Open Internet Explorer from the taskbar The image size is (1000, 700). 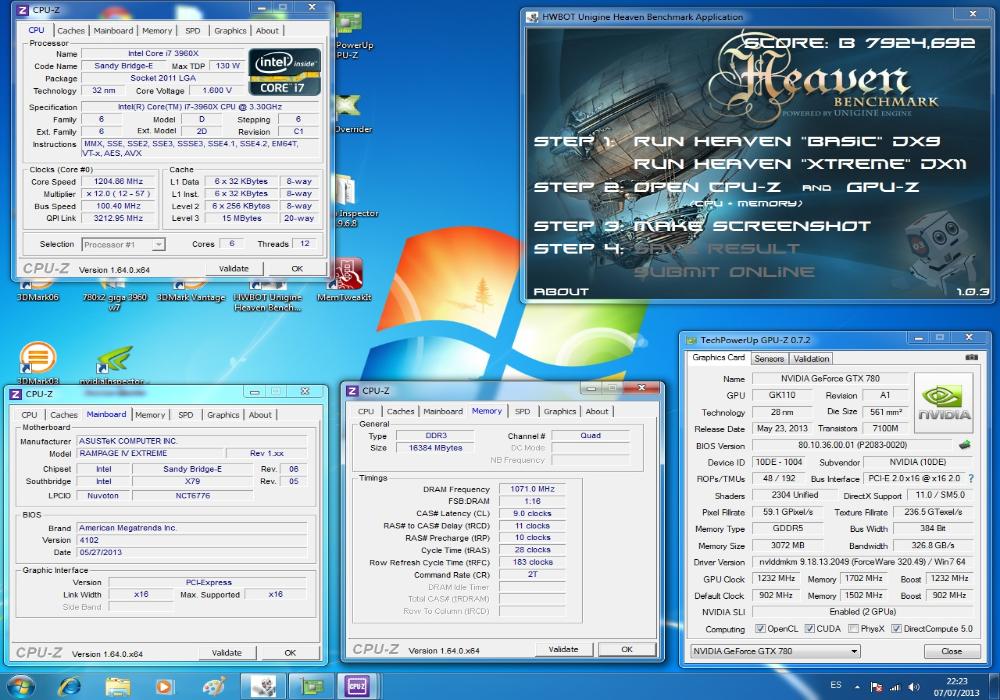click(70, 687)
